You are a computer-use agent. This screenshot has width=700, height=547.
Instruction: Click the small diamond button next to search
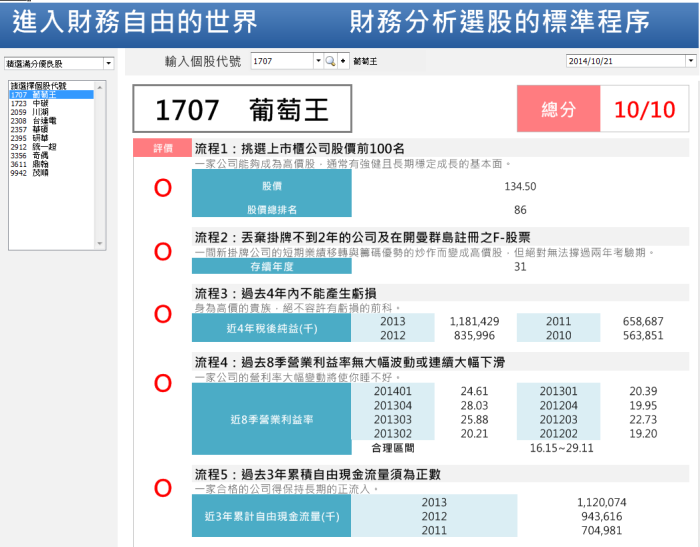point(343,61)
